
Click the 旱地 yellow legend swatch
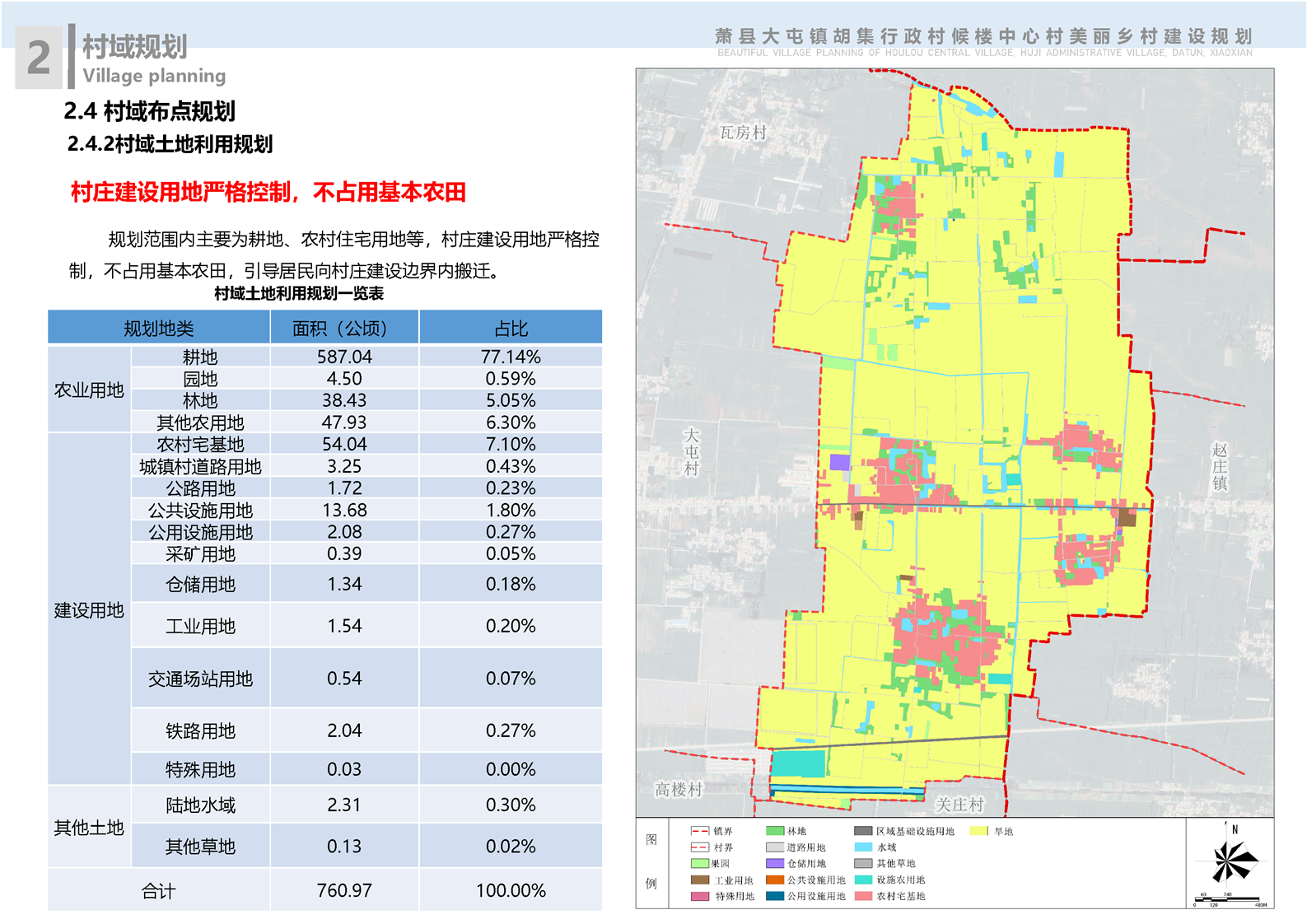click(x=978, y=831)
